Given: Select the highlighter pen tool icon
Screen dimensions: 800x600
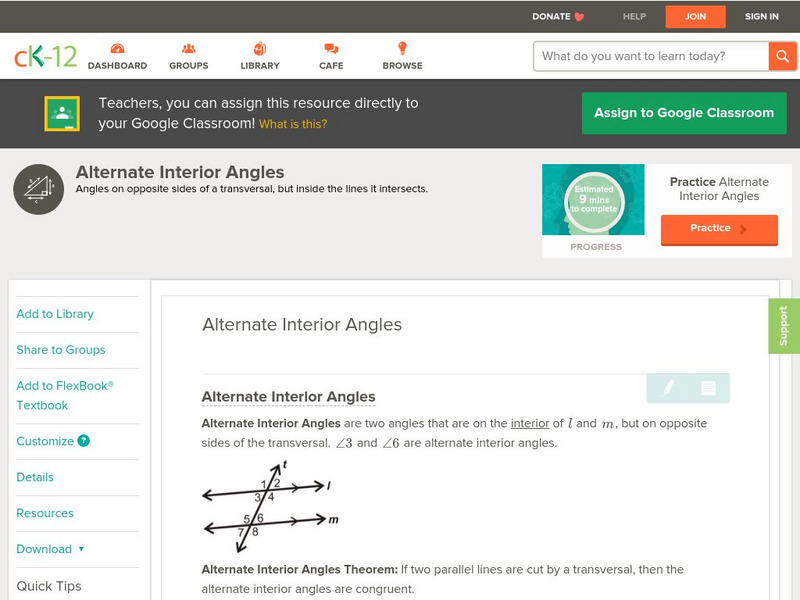Looking at the screenshot, I should 667,388.
